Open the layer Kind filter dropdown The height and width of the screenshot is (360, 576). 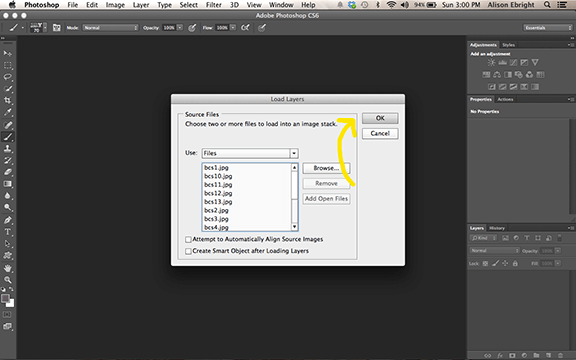point(483,238)
